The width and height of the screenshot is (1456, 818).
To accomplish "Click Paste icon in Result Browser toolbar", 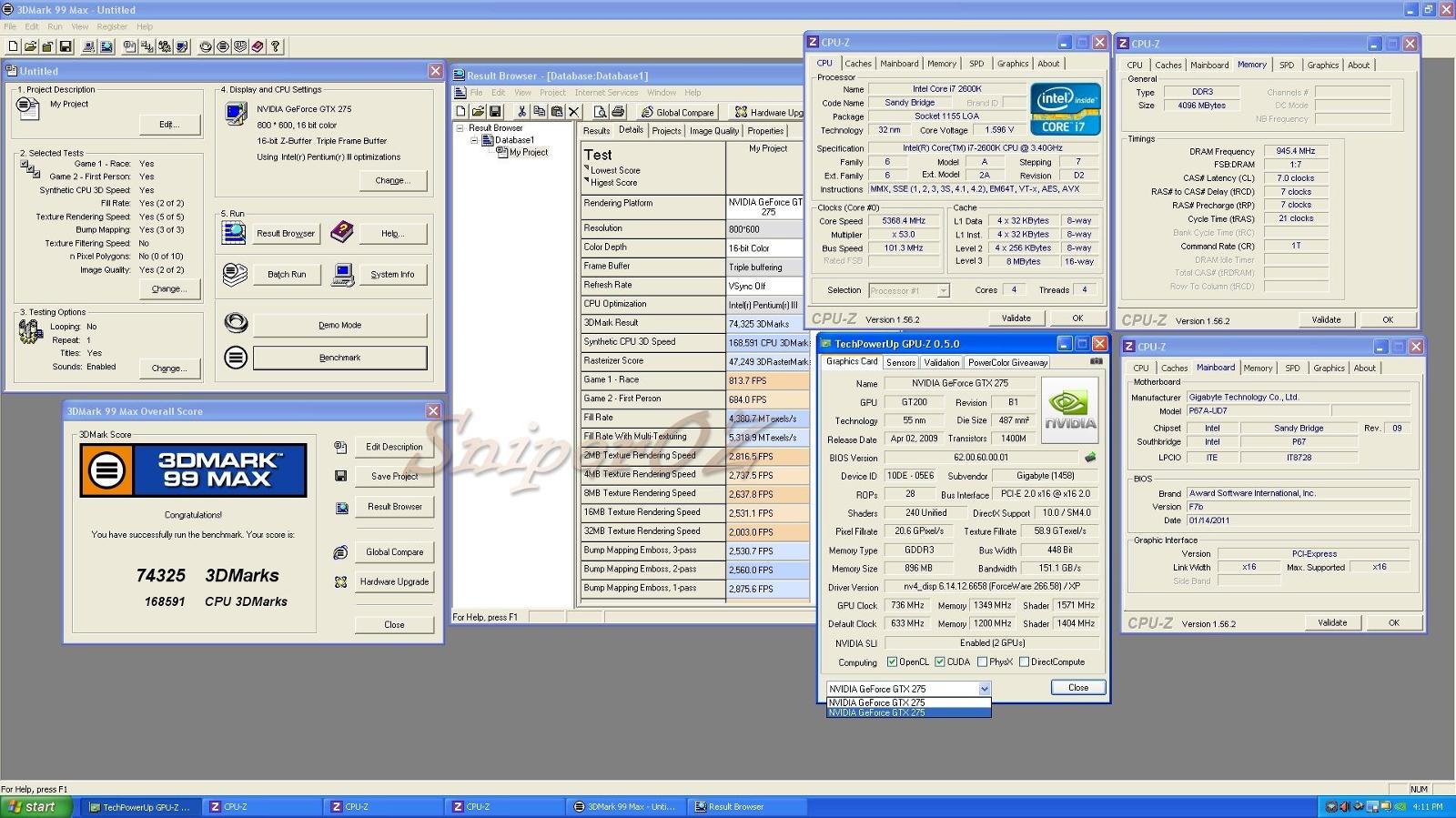I will 556,112.
